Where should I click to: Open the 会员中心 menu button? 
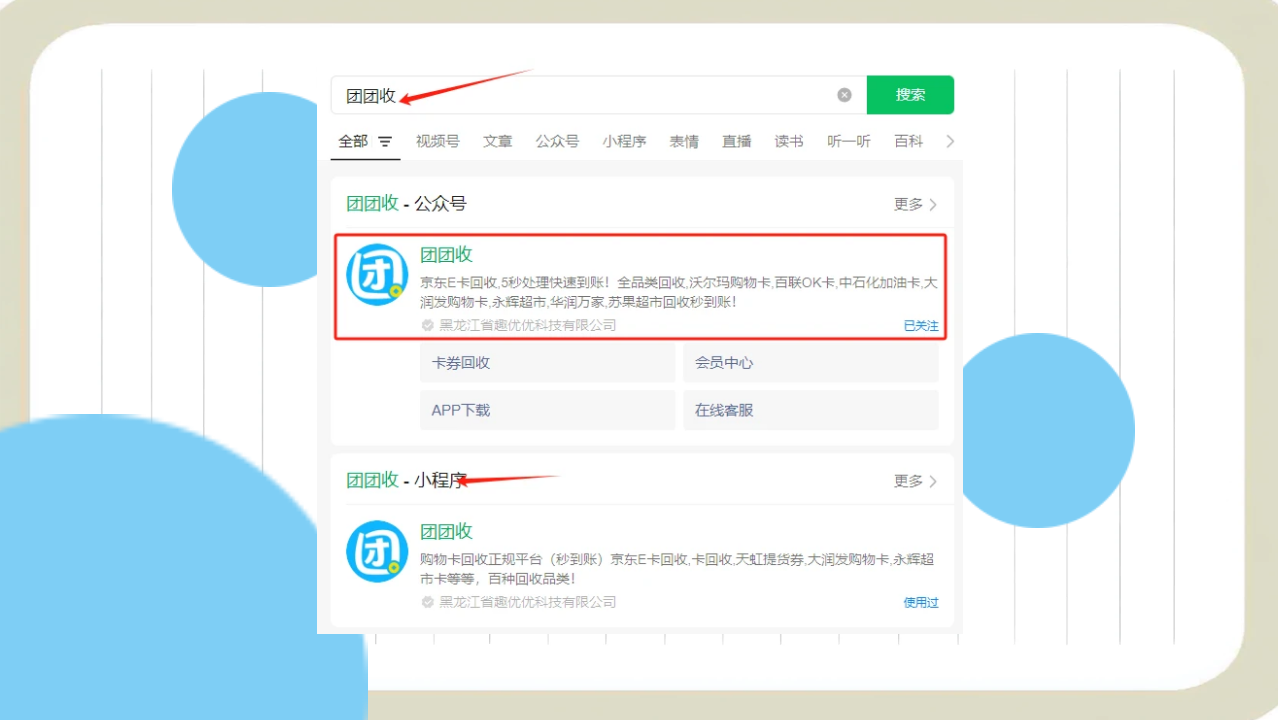click(x=811, y=363)
